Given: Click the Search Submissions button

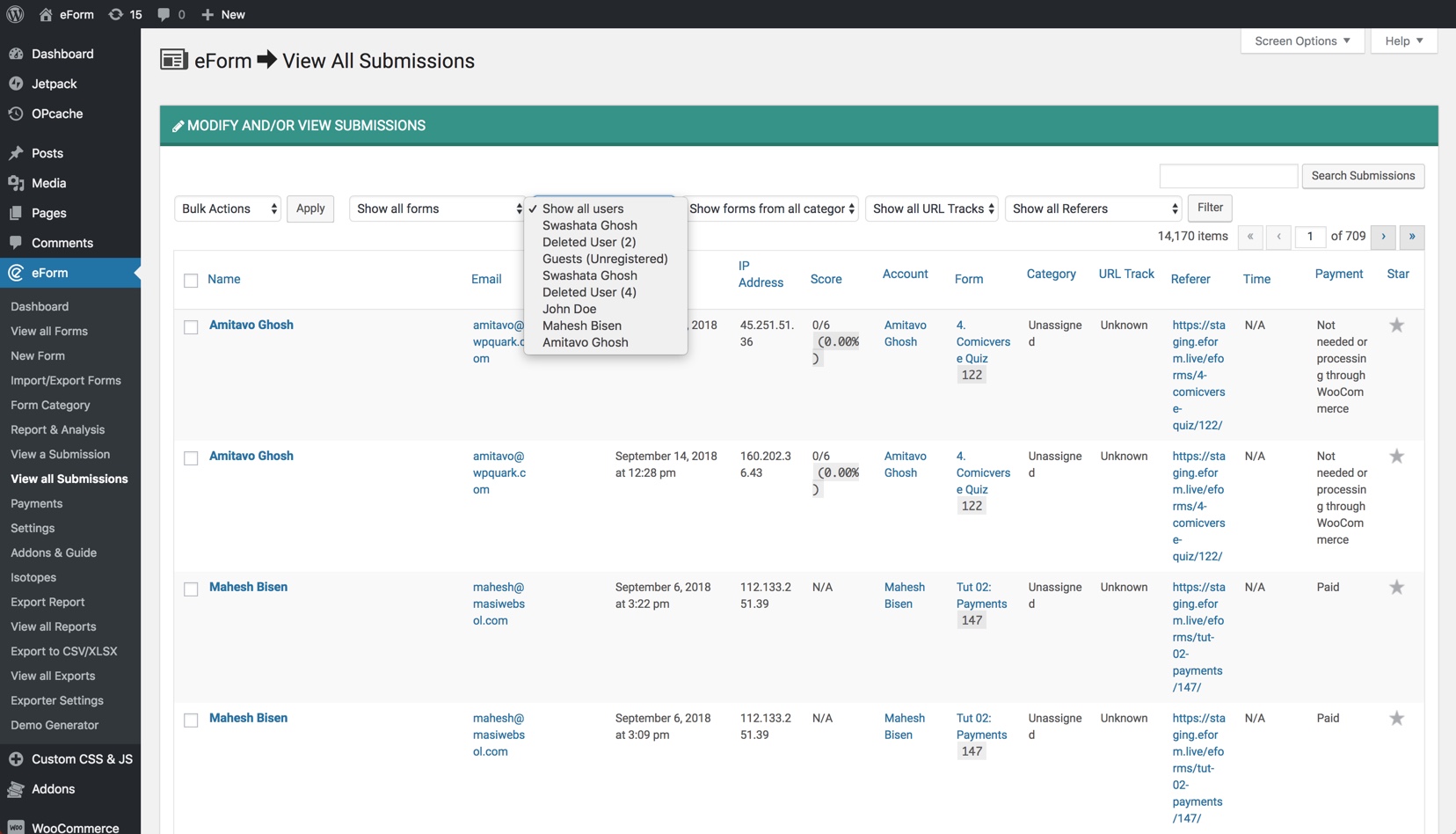Looking at the screenshot, I should [x=1363, y=176].
